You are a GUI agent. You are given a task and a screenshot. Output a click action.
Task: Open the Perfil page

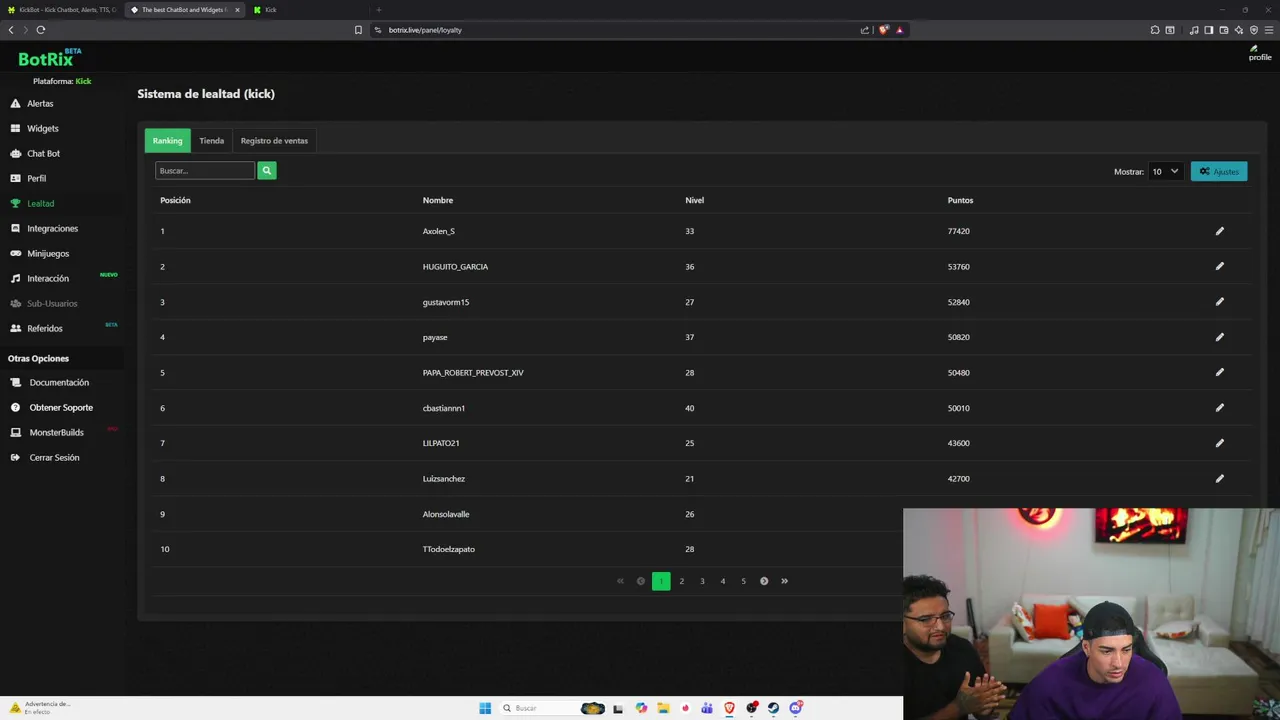[36, 179]
